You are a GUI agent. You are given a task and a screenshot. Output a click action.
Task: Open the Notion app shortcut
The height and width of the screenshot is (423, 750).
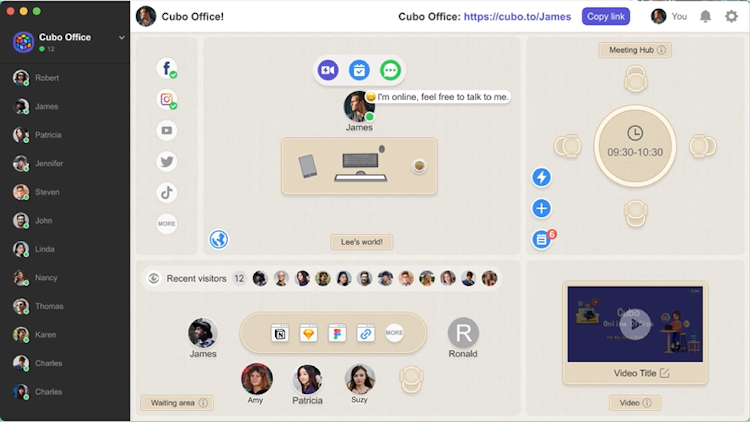(280, 333)
